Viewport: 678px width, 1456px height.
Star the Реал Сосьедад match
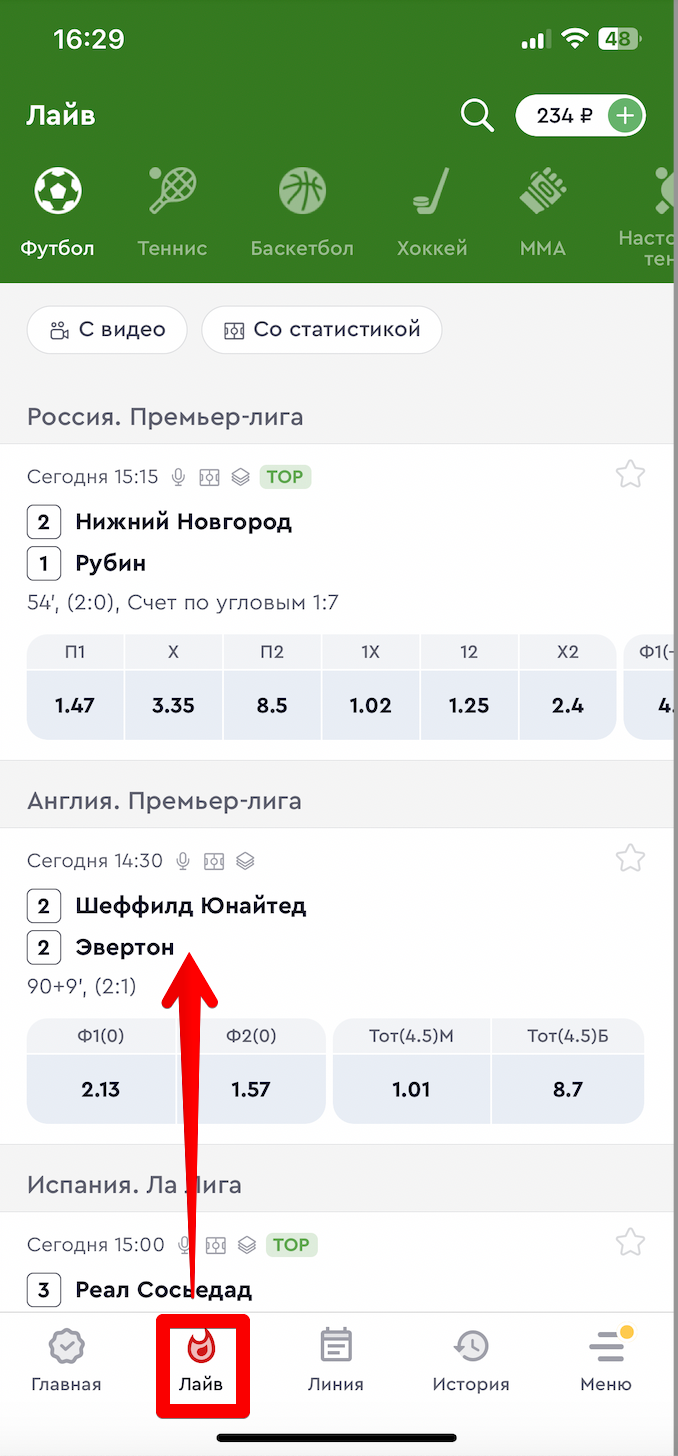(630, 1242)
